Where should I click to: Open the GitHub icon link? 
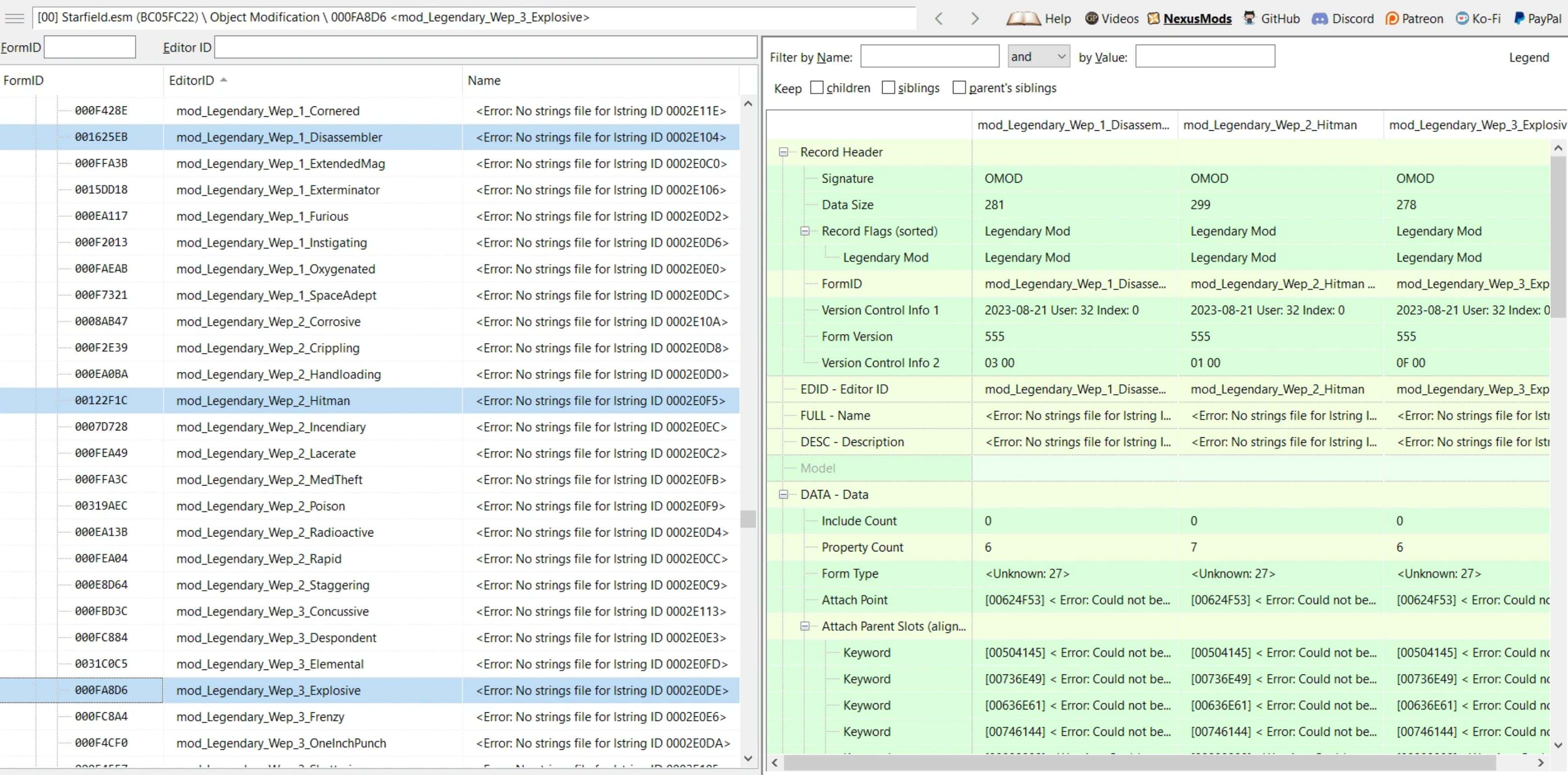[x=1249, y=18]
